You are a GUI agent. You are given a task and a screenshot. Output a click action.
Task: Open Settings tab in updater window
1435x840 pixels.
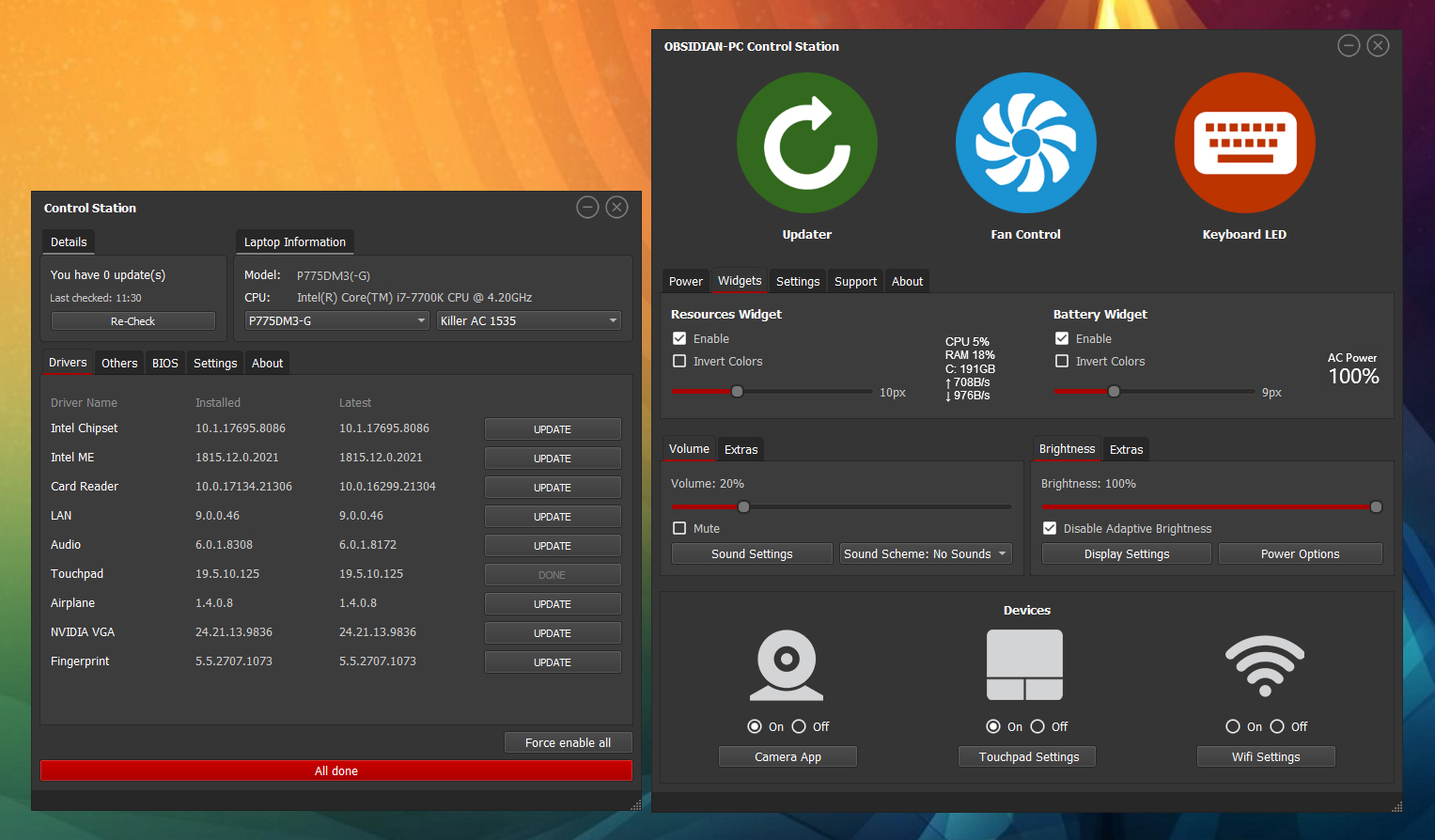coord(215,363)
